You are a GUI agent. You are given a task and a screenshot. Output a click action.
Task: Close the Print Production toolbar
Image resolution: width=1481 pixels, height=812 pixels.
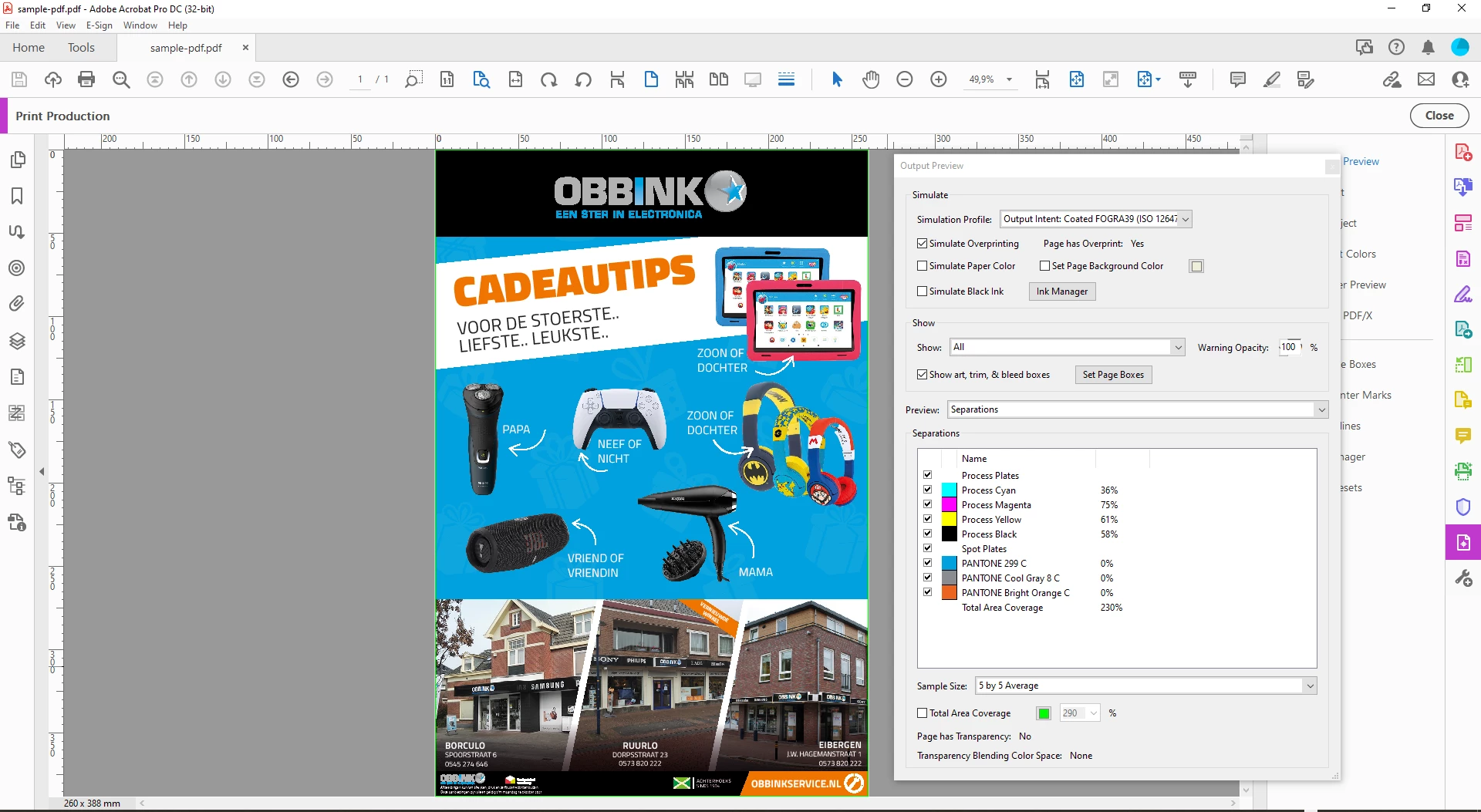1439,116
